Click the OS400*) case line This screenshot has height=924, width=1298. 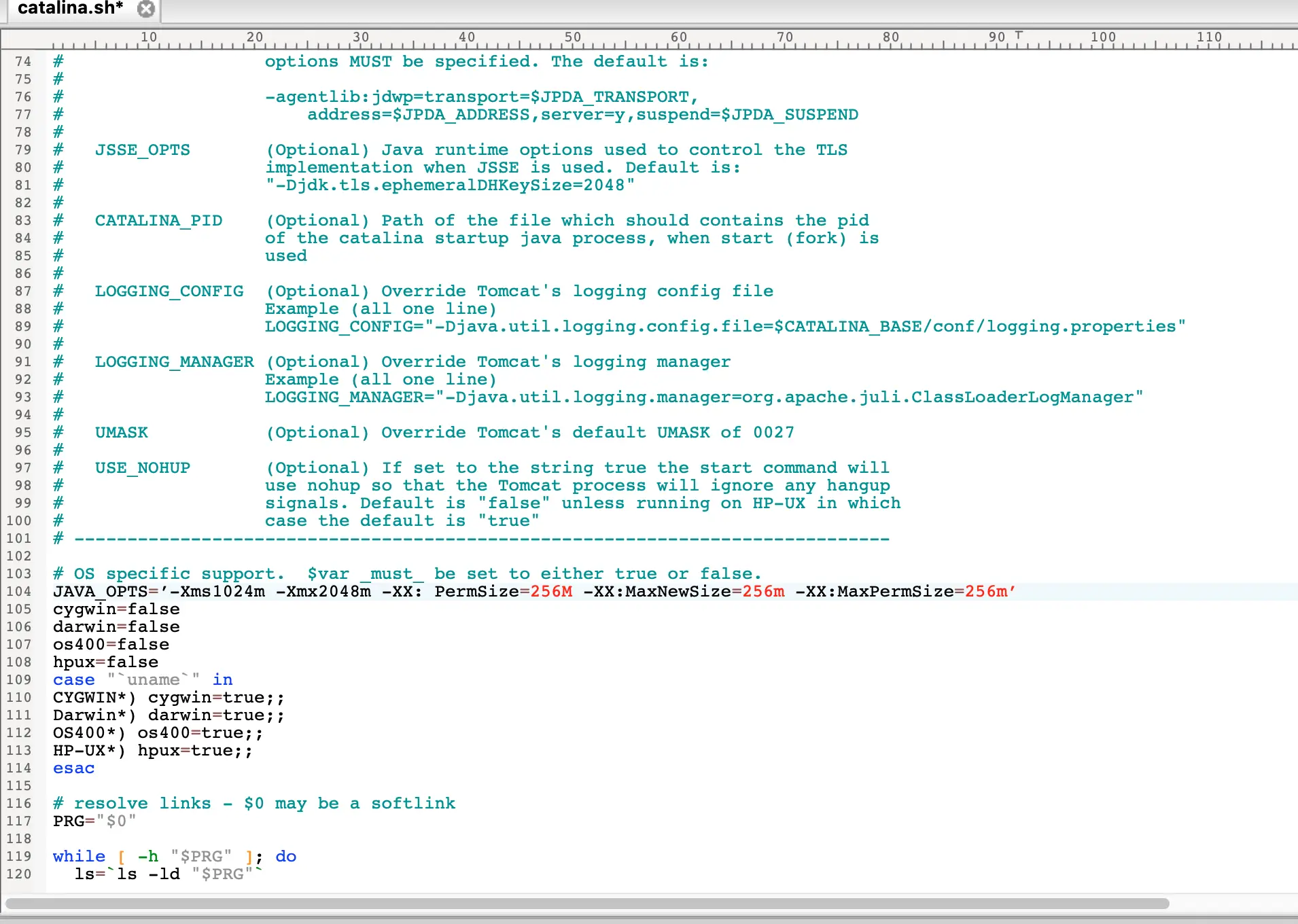coord(158,733)
